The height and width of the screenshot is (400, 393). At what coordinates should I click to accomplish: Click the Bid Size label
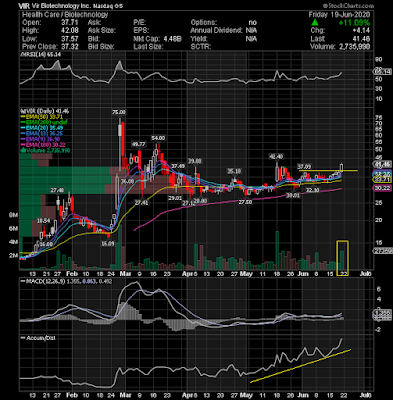coord(101,47)
